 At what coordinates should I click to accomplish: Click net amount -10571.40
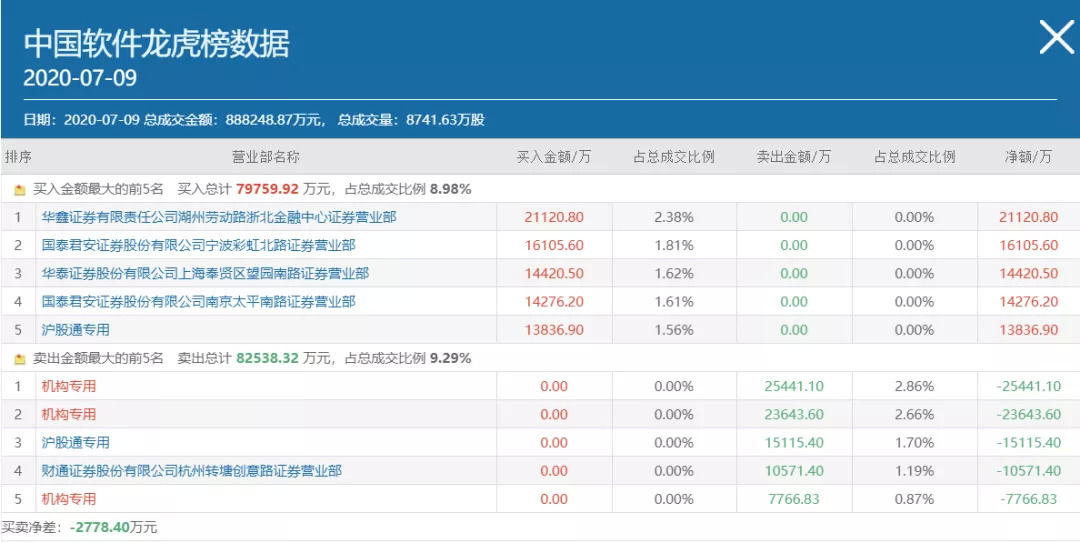(x=1028, y=471)
